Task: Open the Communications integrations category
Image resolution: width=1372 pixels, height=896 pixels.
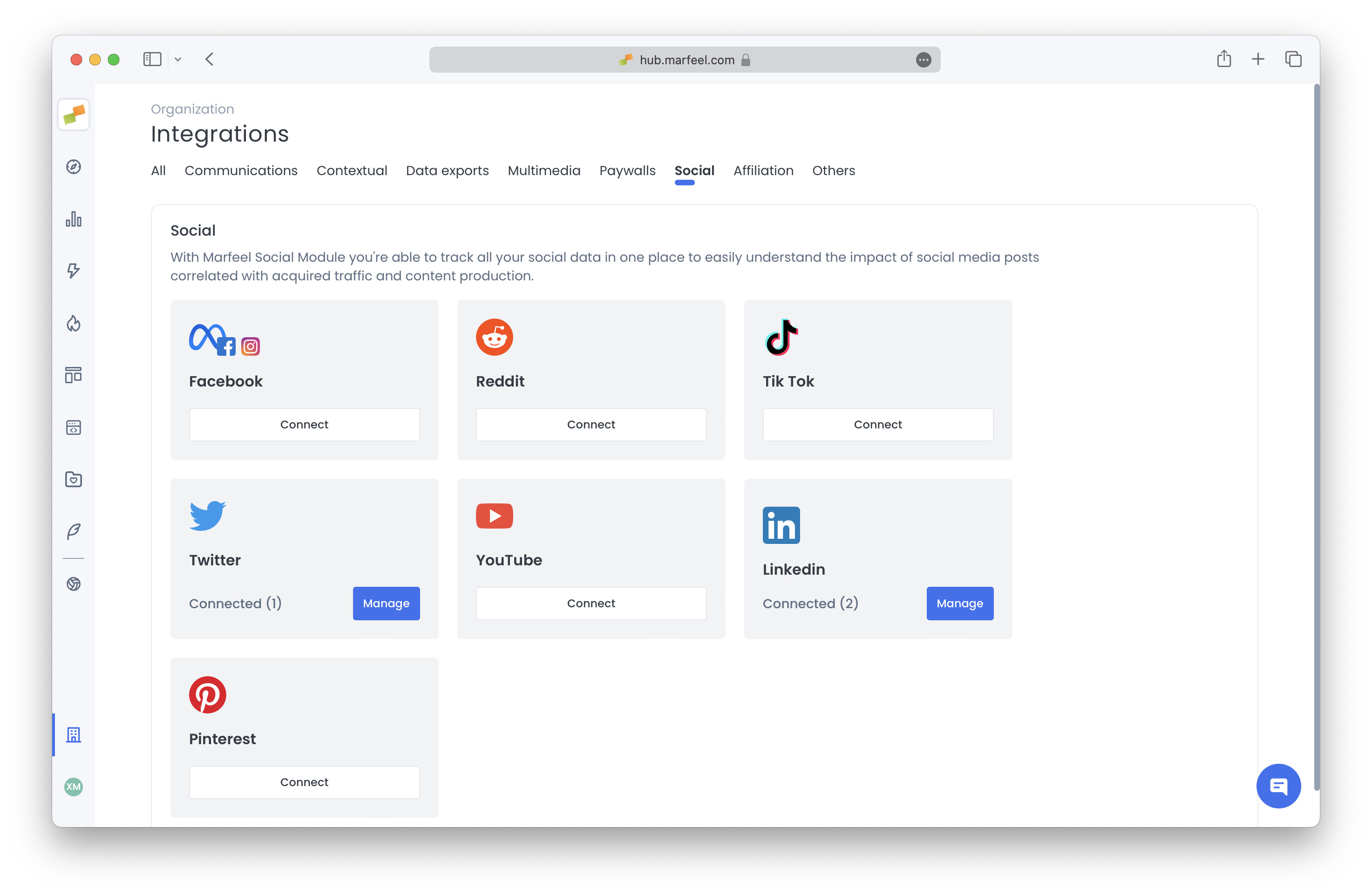Action: pyautogui.click(x=241, y=170)
